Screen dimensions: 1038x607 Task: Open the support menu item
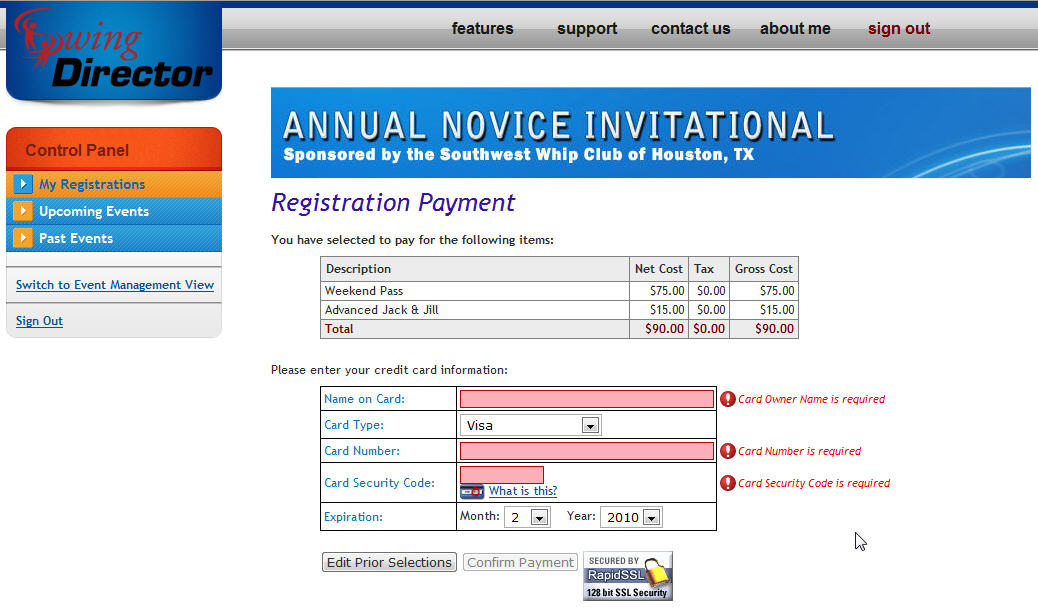click(587, 28)
